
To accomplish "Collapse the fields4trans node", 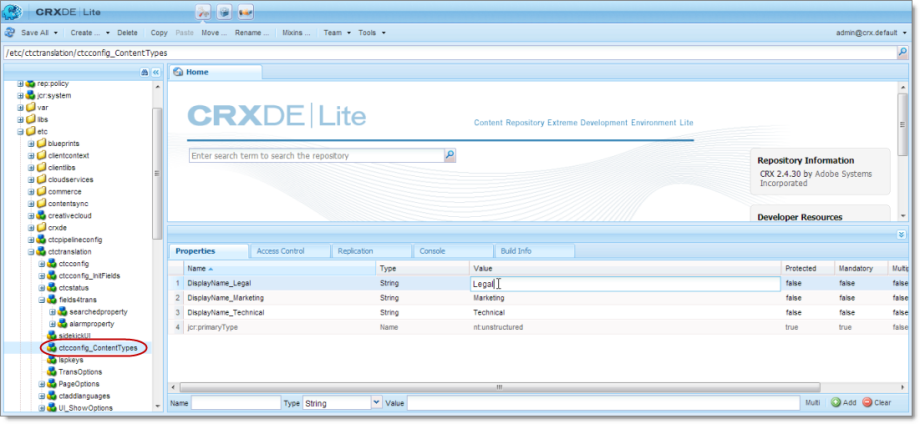I will click(x=42, y=300).
